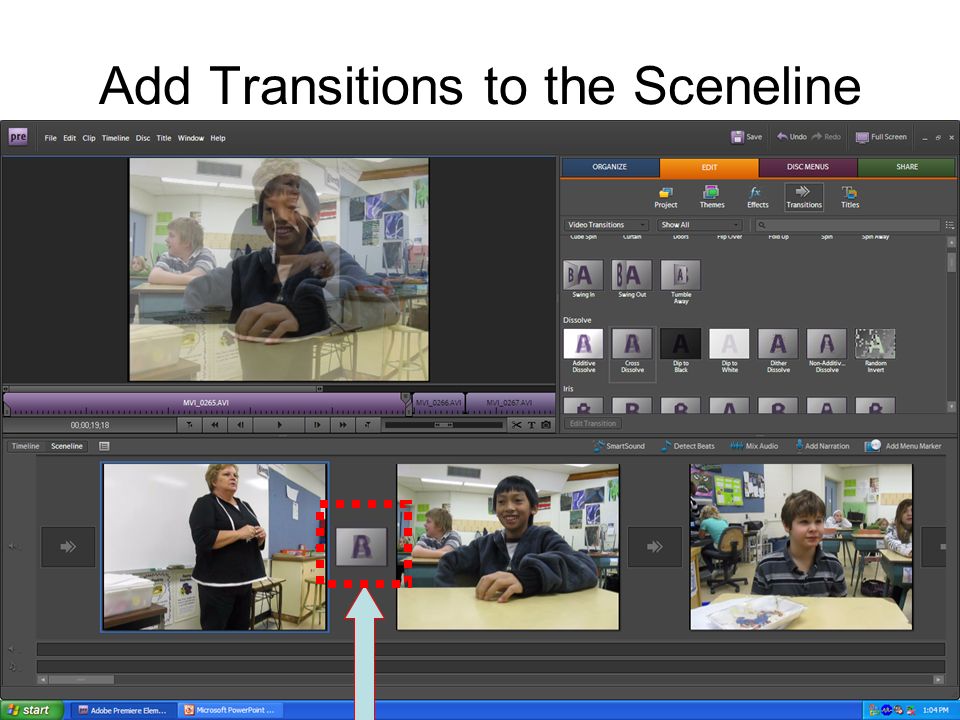The width and height of the screenshot is (960, 720).
Task: Click the SmartSound button
Action: [619, 446]
